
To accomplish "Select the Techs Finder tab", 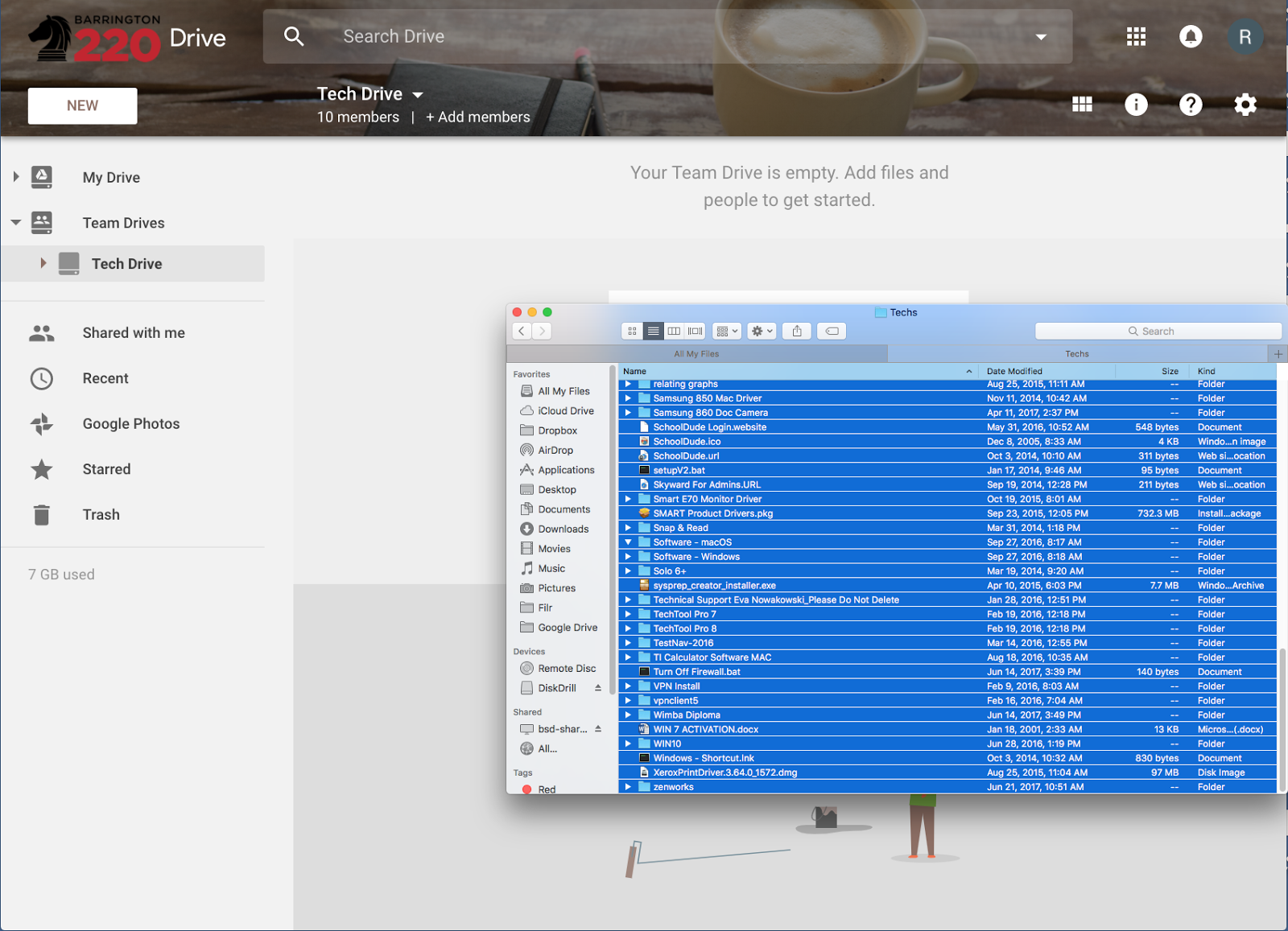I will (x=1077, y=354).
